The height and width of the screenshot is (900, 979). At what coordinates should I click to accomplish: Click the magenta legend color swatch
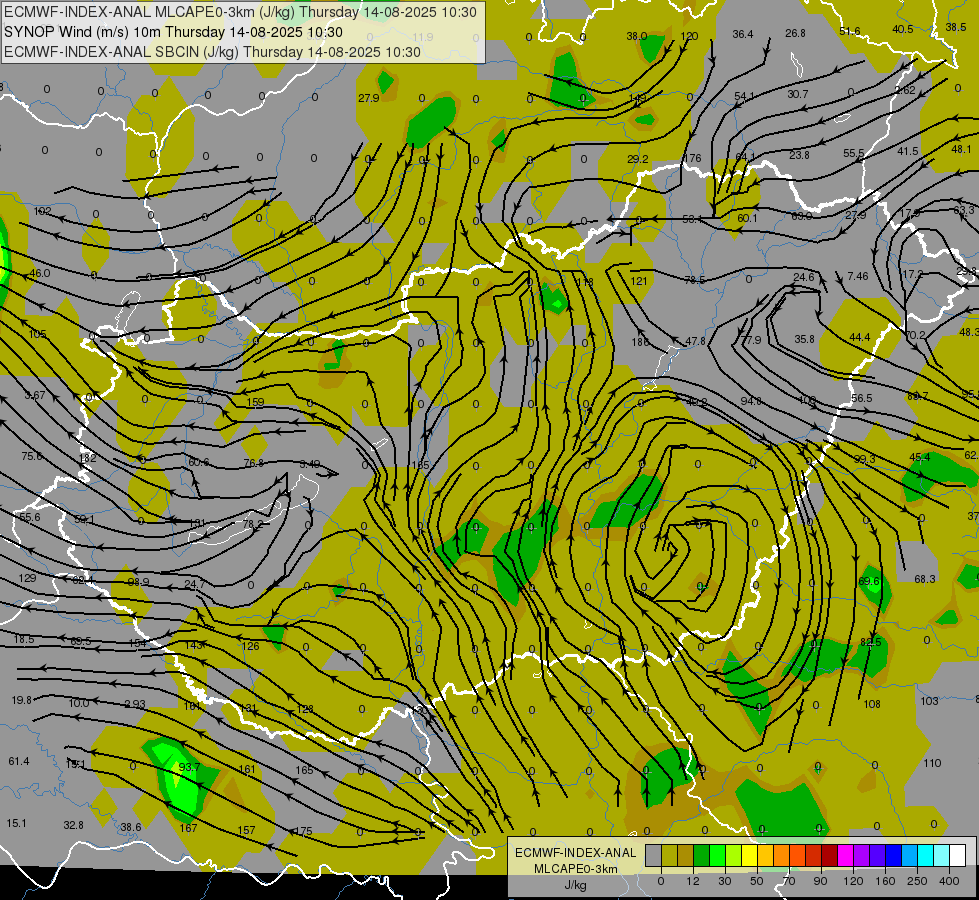click(x=845, y=855)
